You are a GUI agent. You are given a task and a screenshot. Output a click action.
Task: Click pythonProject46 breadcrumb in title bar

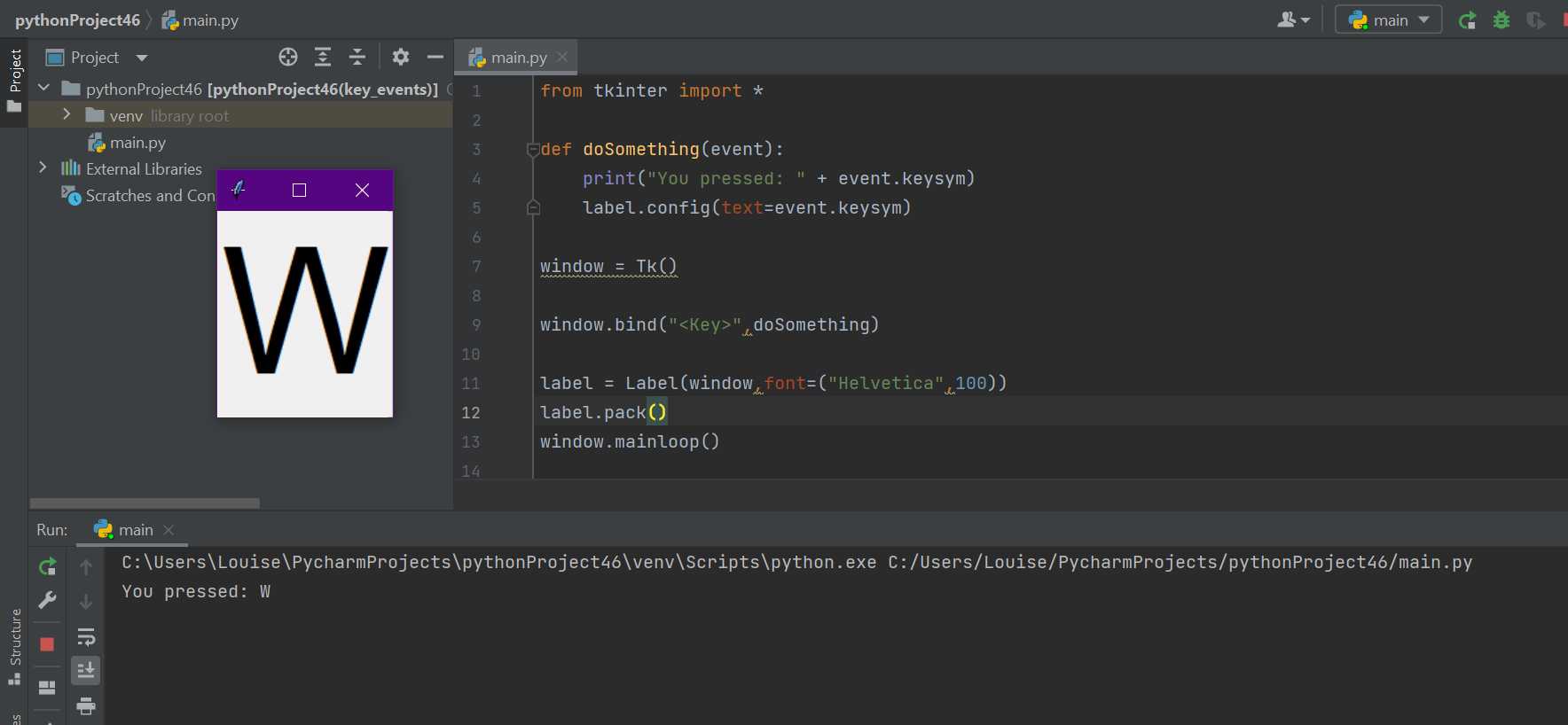77,19
